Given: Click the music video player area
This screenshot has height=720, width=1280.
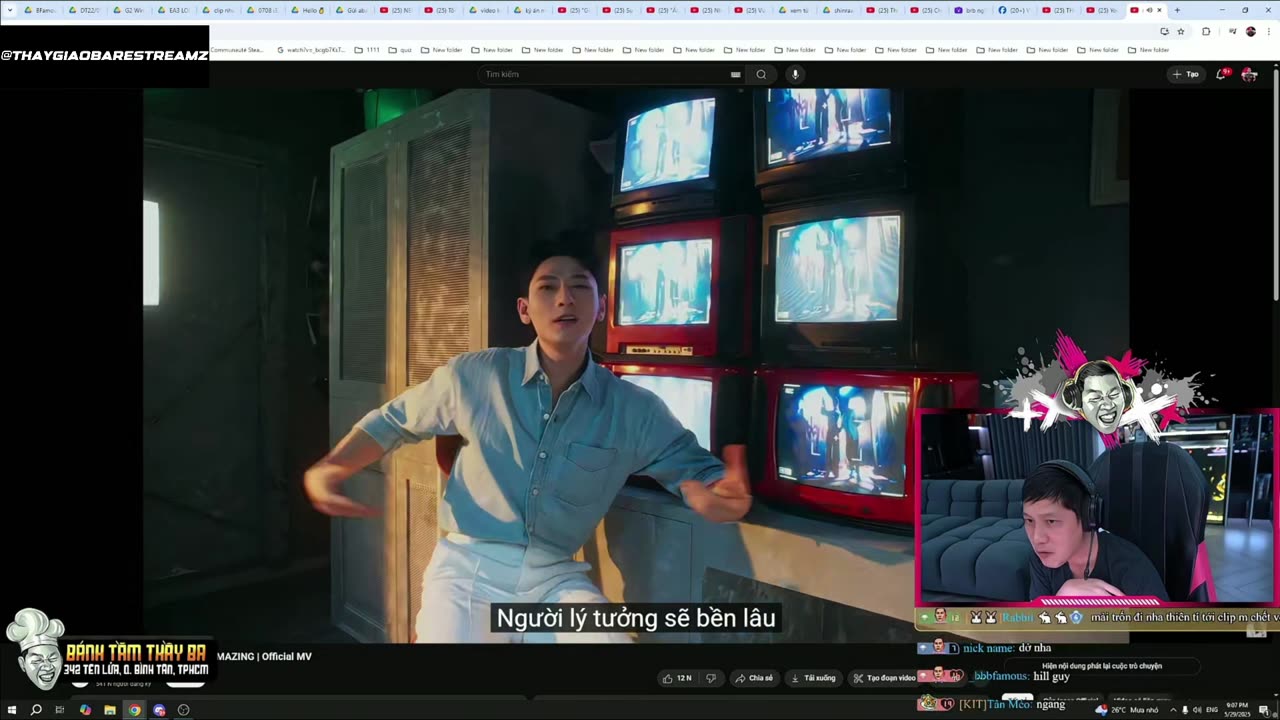Looking at the screenshot, I should pyautogui.click(x=636, y=365).
